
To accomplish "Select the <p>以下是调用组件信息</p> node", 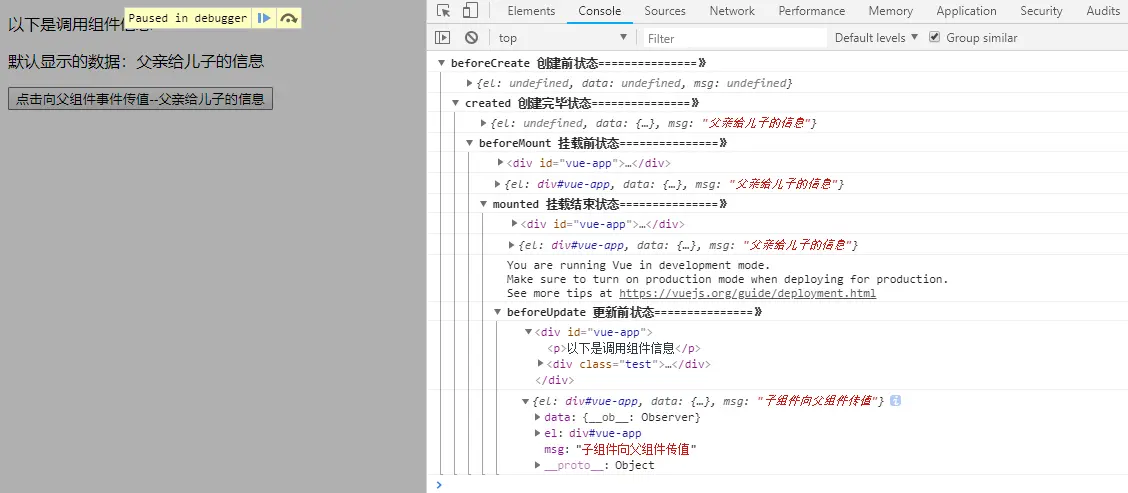I will (x=624, y=348).
